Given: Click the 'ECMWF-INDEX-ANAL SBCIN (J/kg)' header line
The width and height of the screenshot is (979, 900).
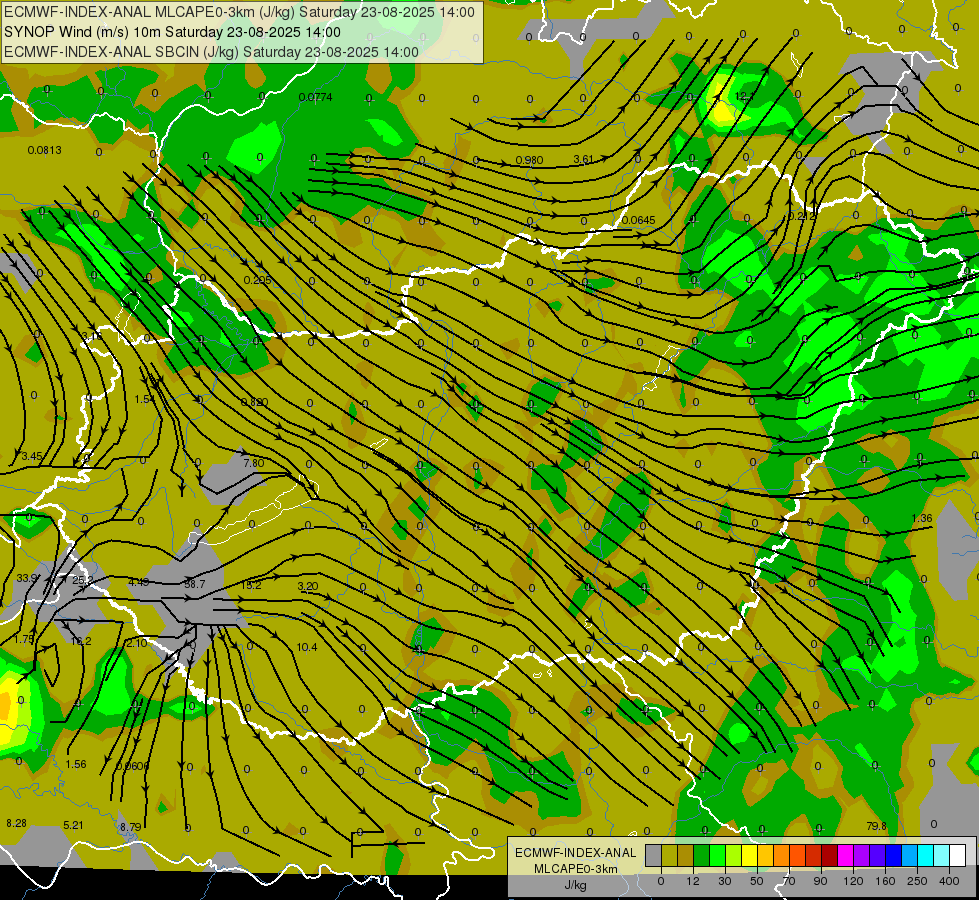Looking at the screenshot, I should click(211, 52).
